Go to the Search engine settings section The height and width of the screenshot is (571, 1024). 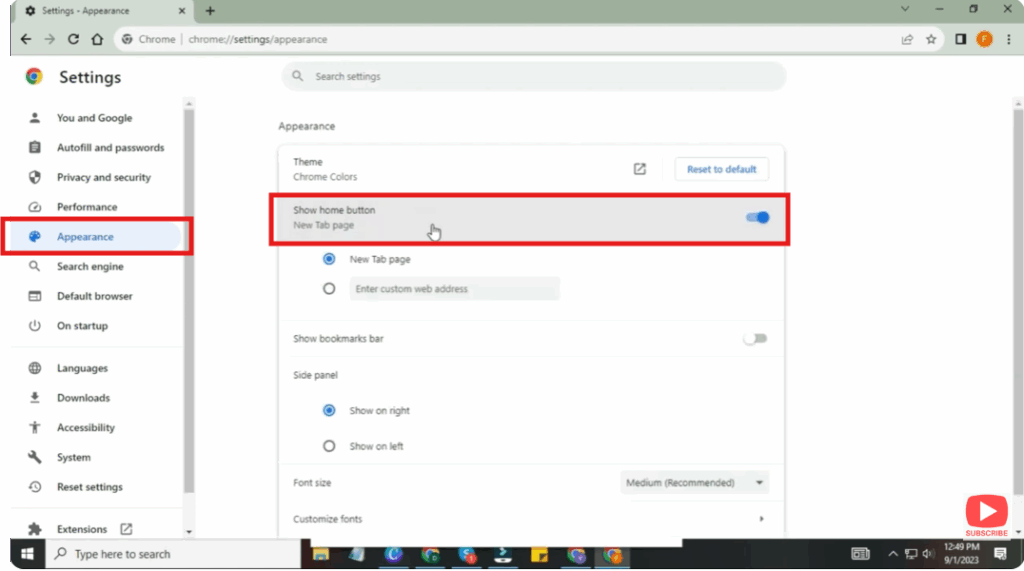pos(90,267)
